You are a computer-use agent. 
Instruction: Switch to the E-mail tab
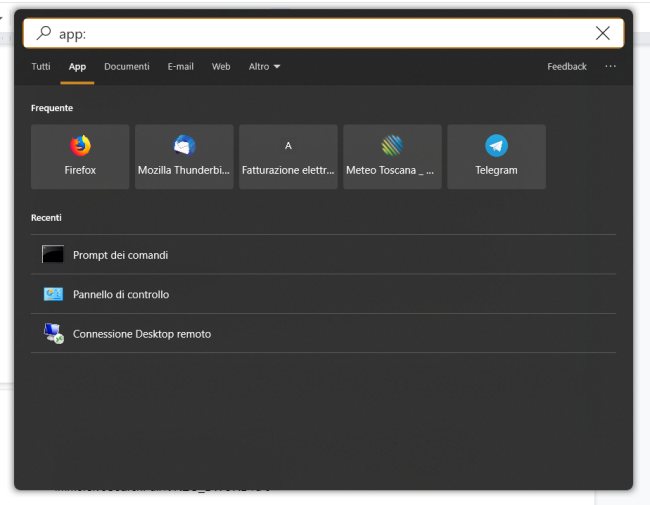180,67
